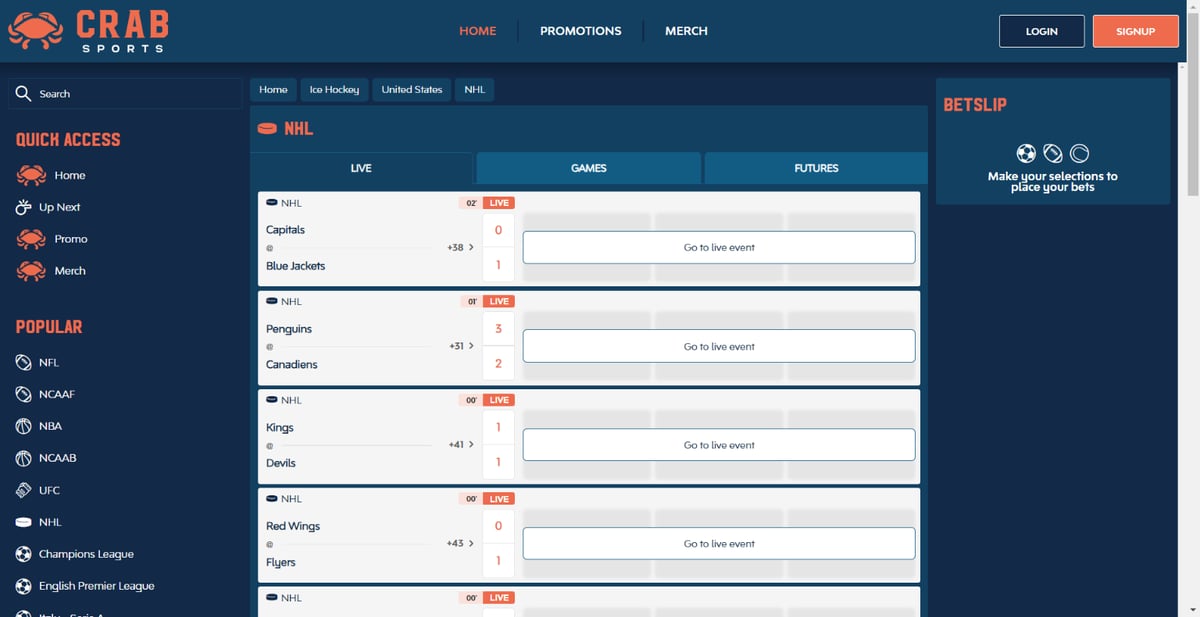This screenshot has height=617, width=1200.
Task: Expand +43 markets for Red Wings game
Action: coord(460,543)
